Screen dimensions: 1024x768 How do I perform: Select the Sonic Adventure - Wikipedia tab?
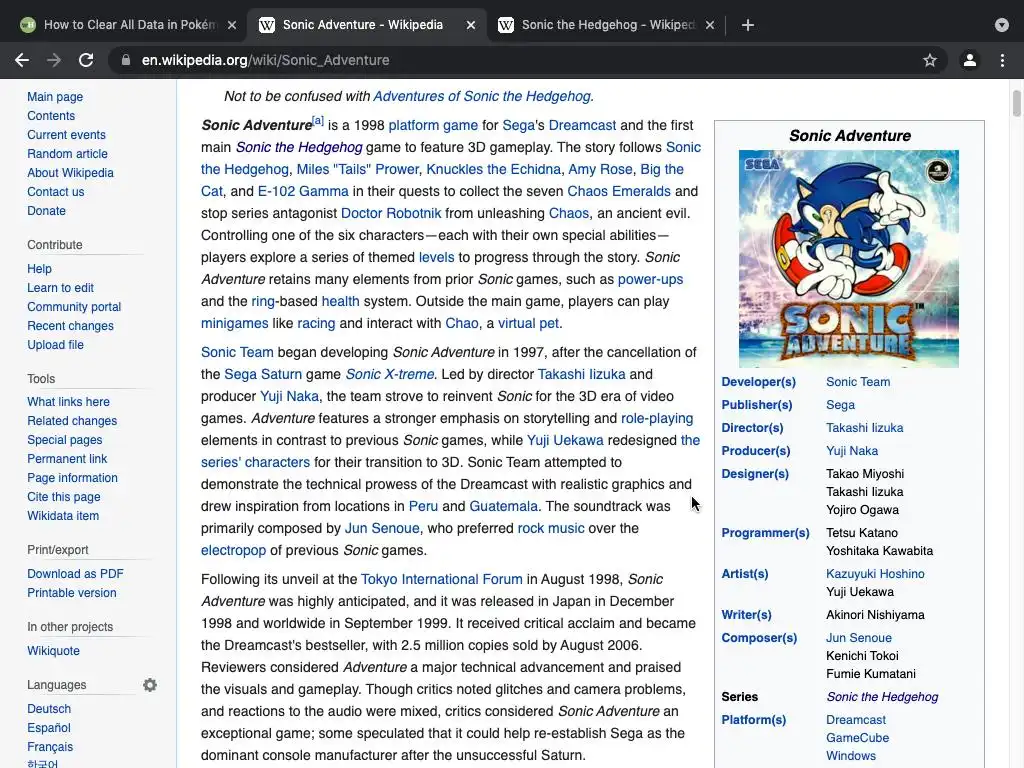(x=368, y=25)
